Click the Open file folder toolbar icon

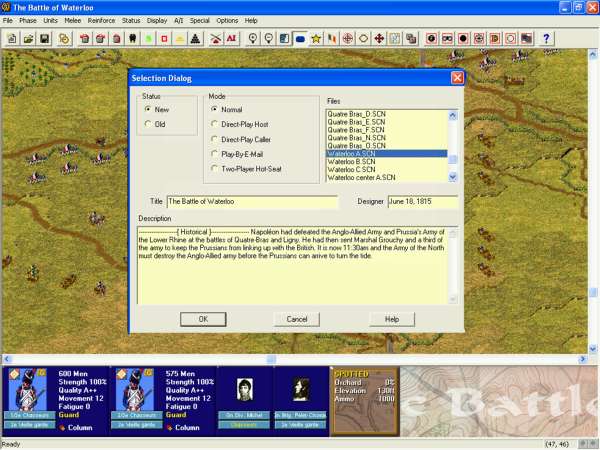coord(29,38)
